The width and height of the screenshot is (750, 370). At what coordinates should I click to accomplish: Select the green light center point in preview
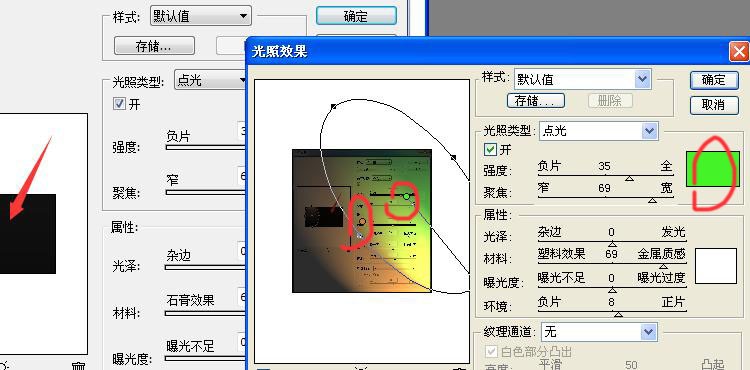[x=406, y=196]
